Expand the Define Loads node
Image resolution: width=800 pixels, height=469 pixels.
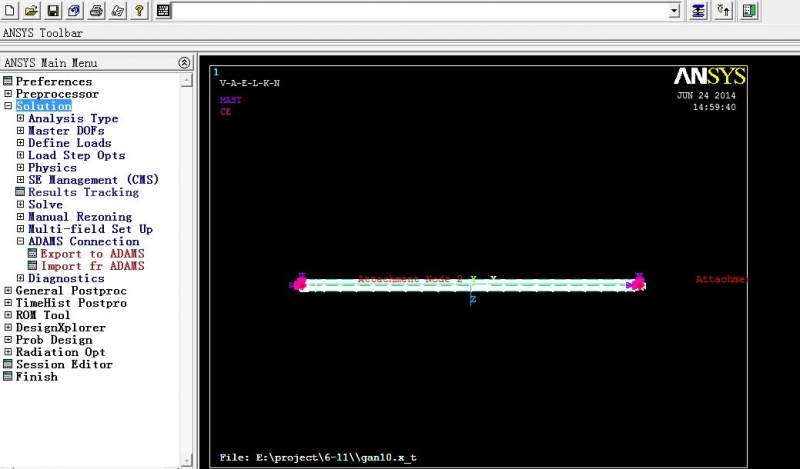coord(20,142)
